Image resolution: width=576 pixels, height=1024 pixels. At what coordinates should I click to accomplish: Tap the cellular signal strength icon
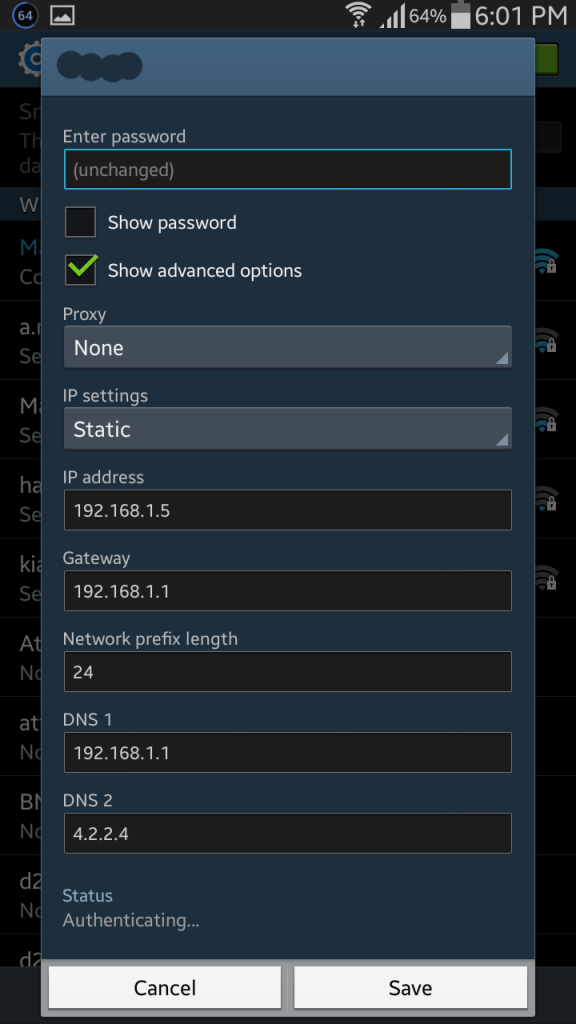392,16
